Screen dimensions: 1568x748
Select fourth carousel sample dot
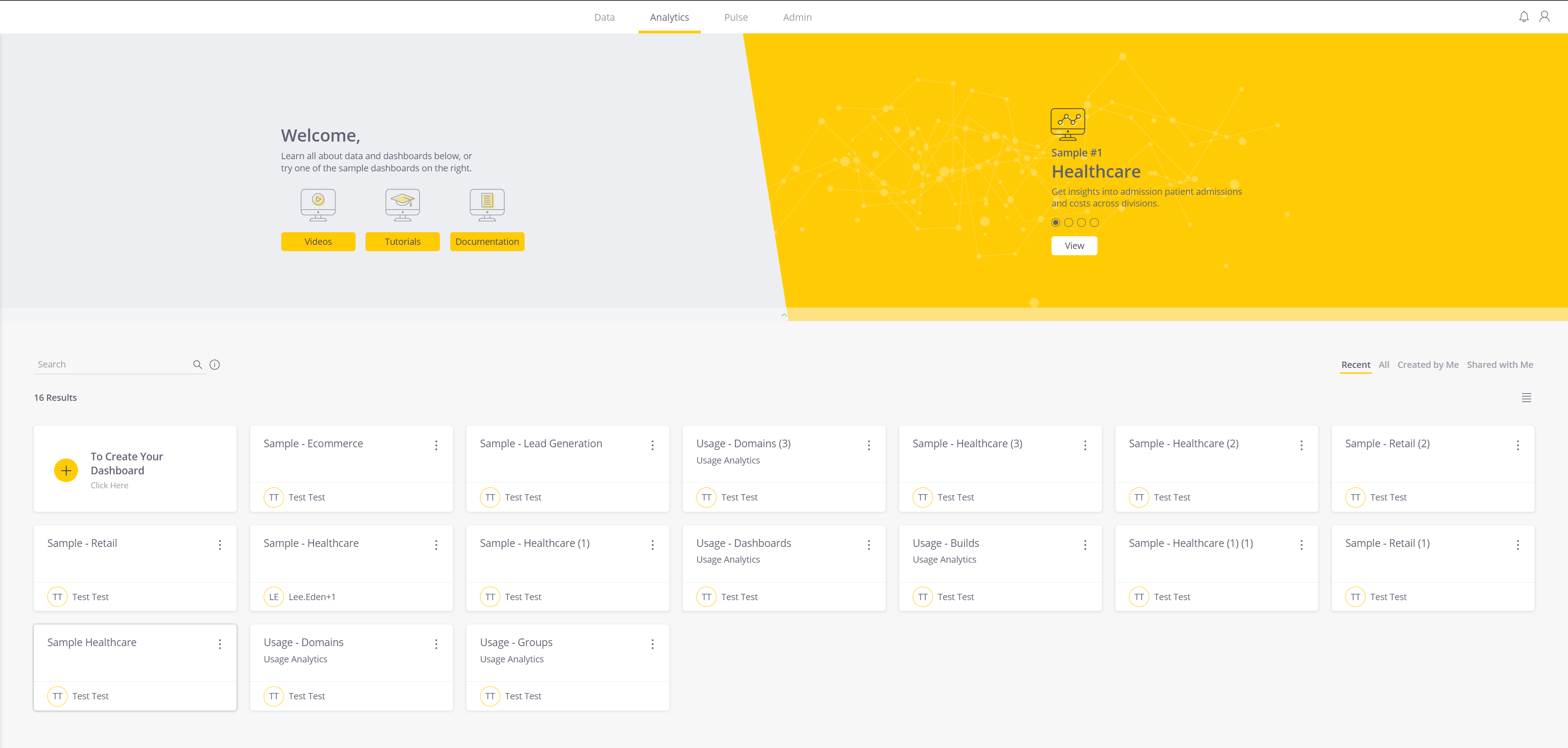1094,222
